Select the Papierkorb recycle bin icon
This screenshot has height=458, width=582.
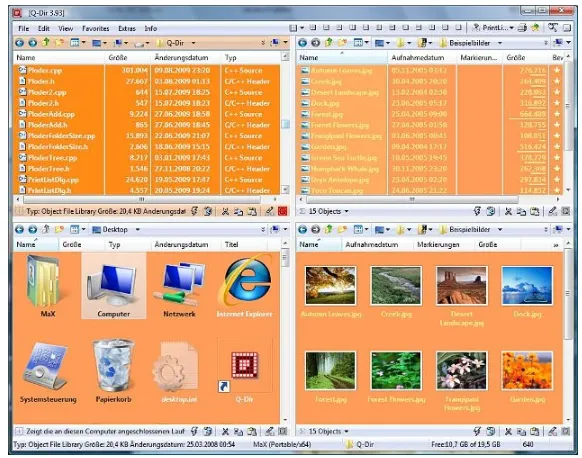[x=114, y=370]
